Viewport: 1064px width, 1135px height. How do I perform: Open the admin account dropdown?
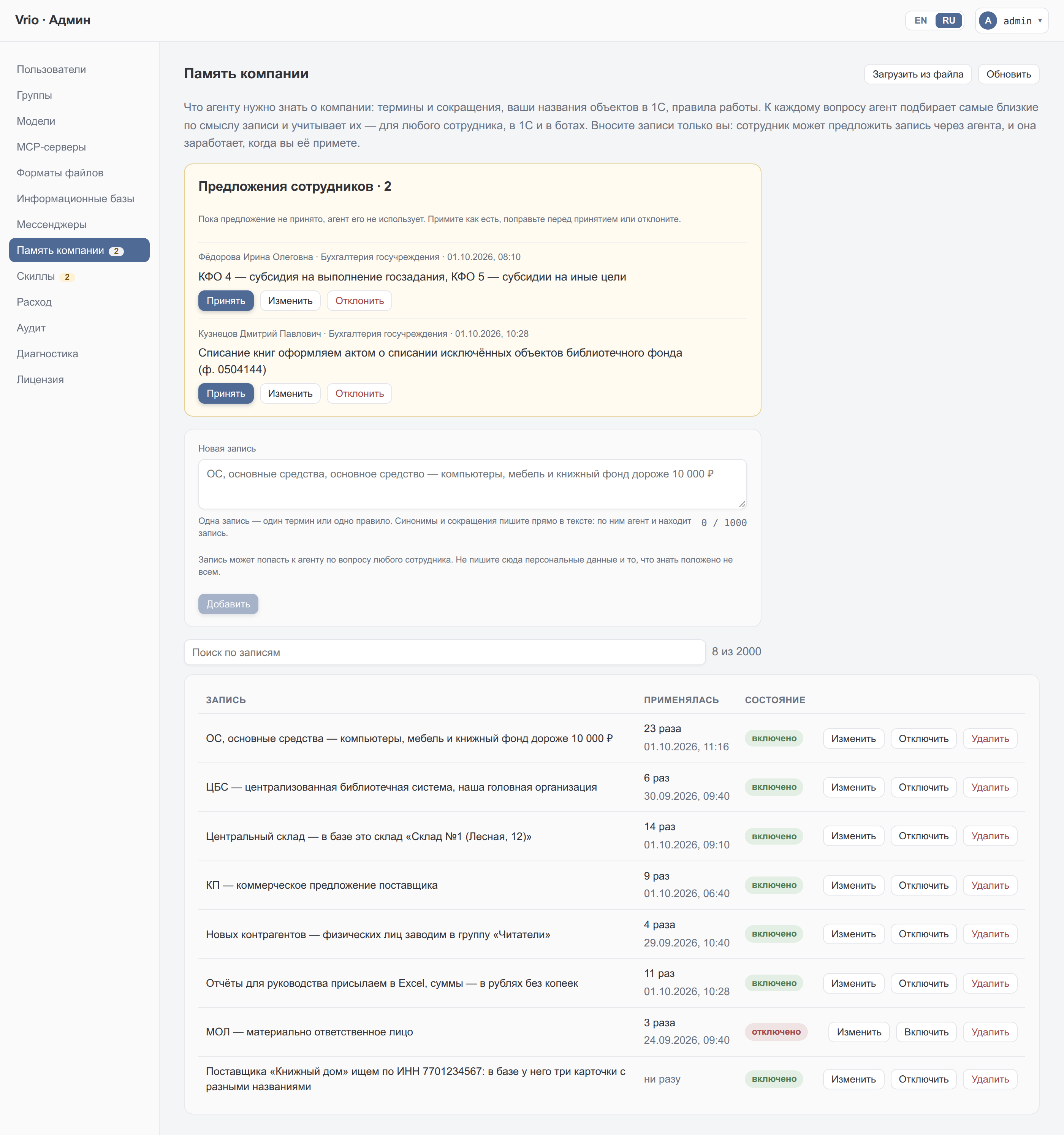point(1012,21)
